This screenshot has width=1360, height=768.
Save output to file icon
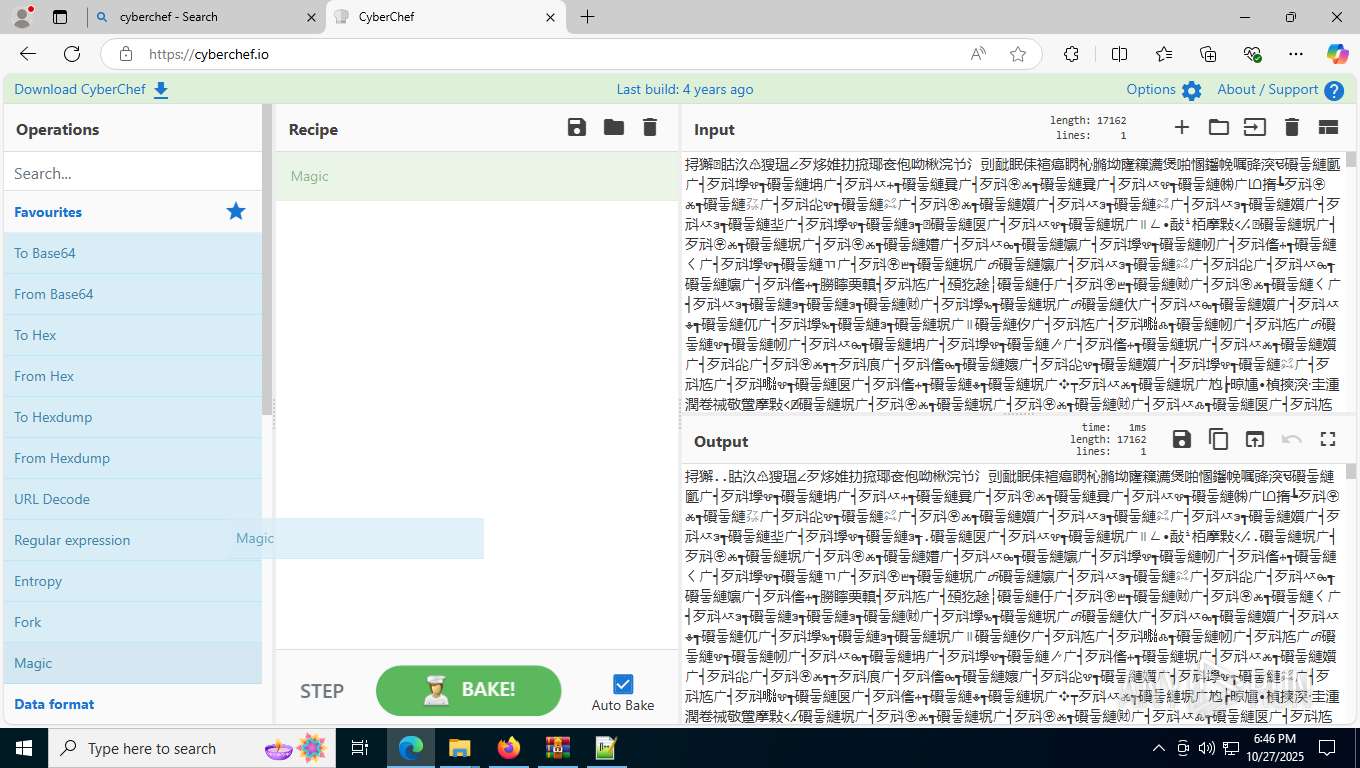pyautogui.click(x=1182, y=439)
